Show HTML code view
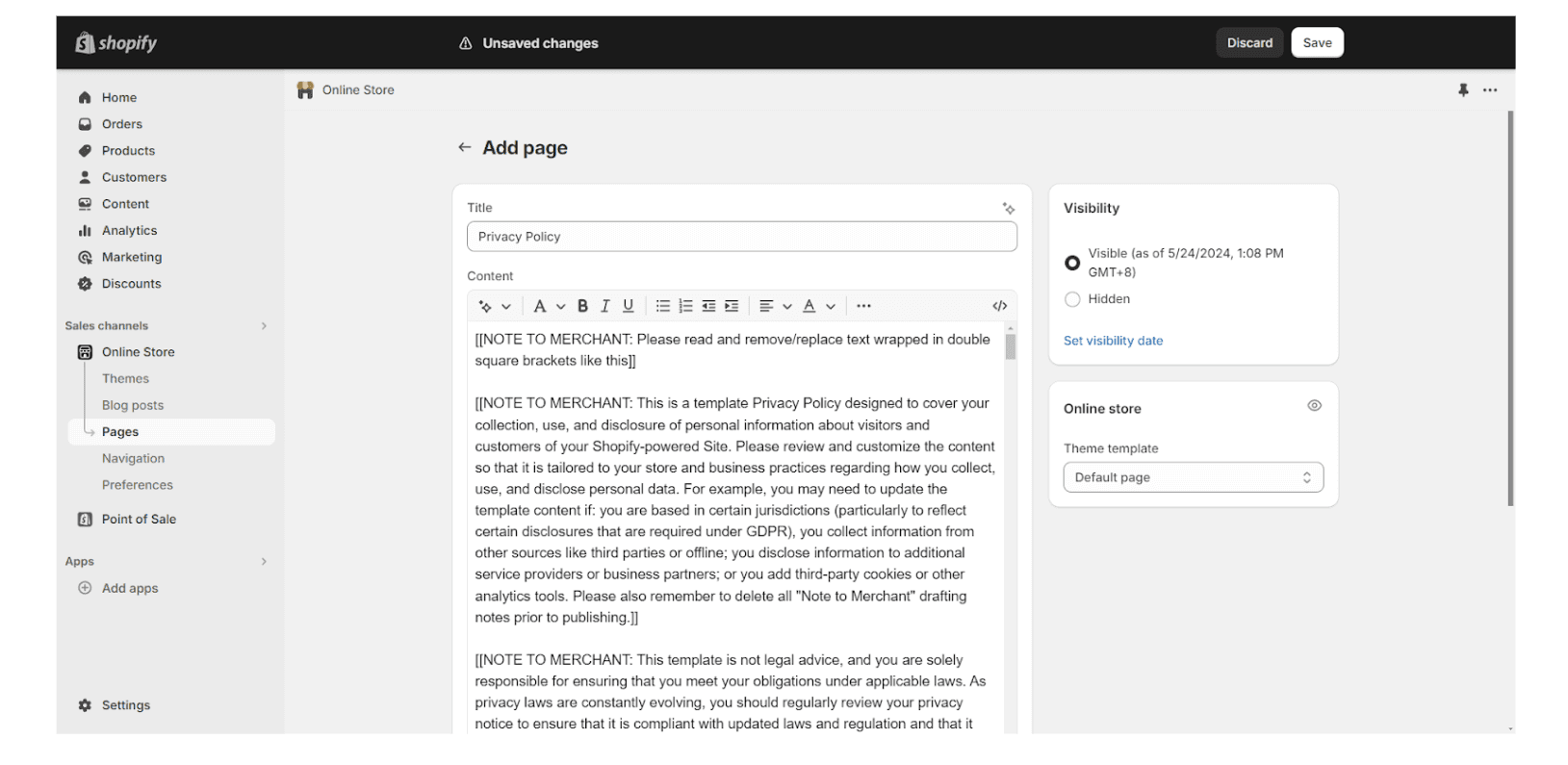1568x765 pixels. click(x=1000, y=306)
